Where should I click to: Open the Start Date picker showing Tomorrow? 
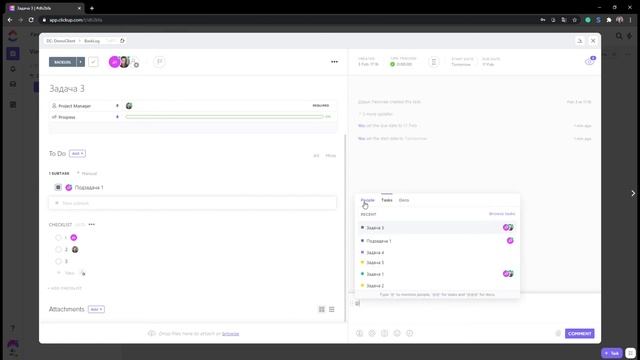(461, 62)
